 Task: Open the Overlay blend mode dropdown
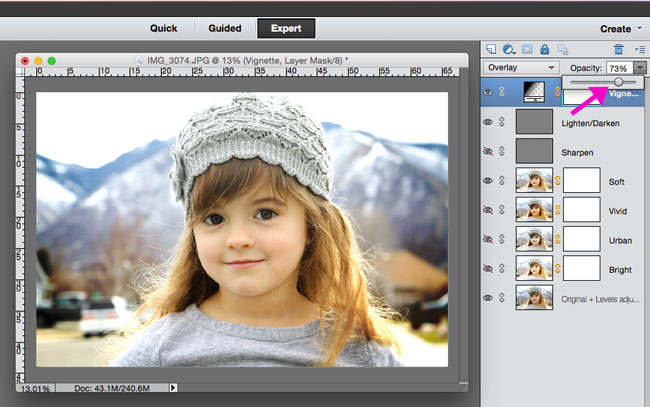(521, 68)
